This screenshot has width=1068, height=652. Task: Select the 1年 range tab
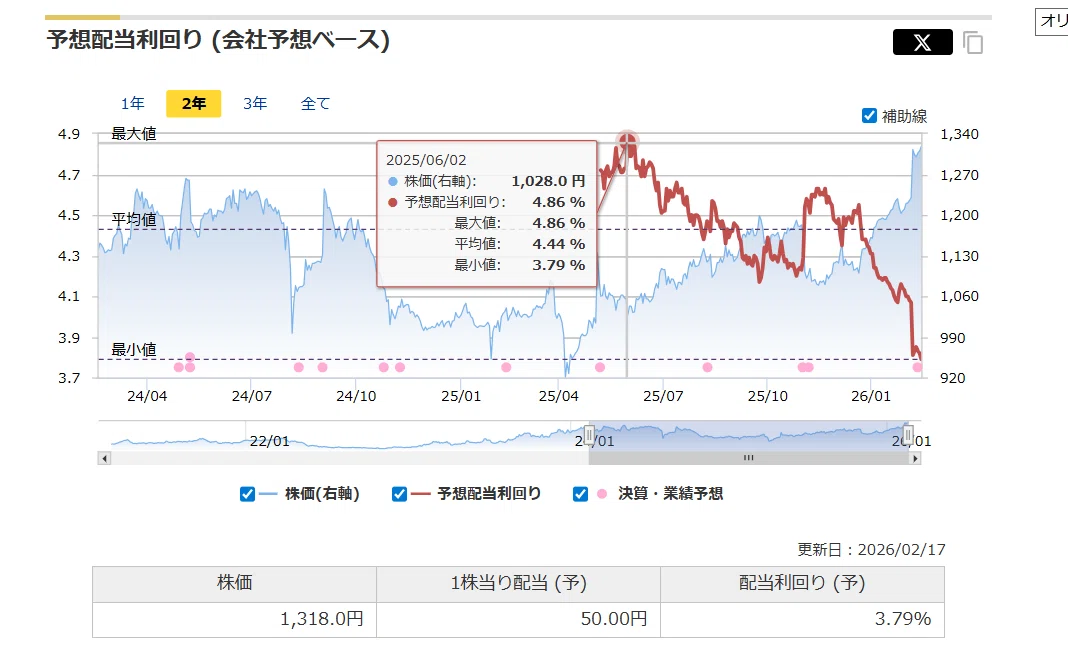point(133,104)
